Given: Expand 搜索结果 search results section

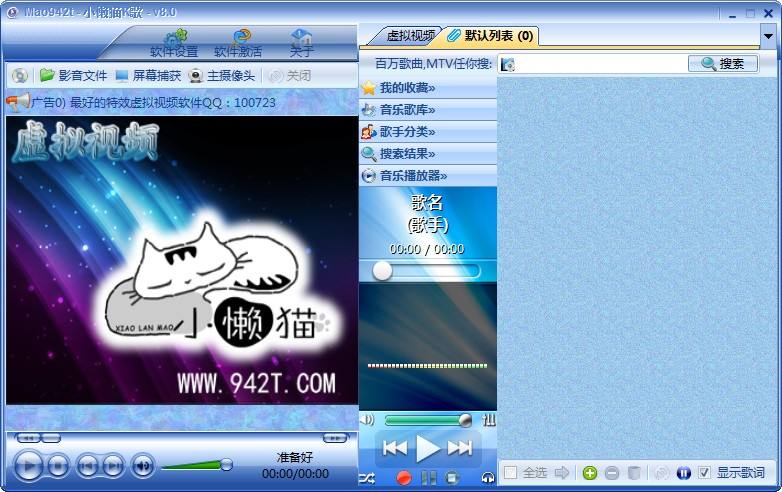Looking at the screenshot, I should click(428, 154).
